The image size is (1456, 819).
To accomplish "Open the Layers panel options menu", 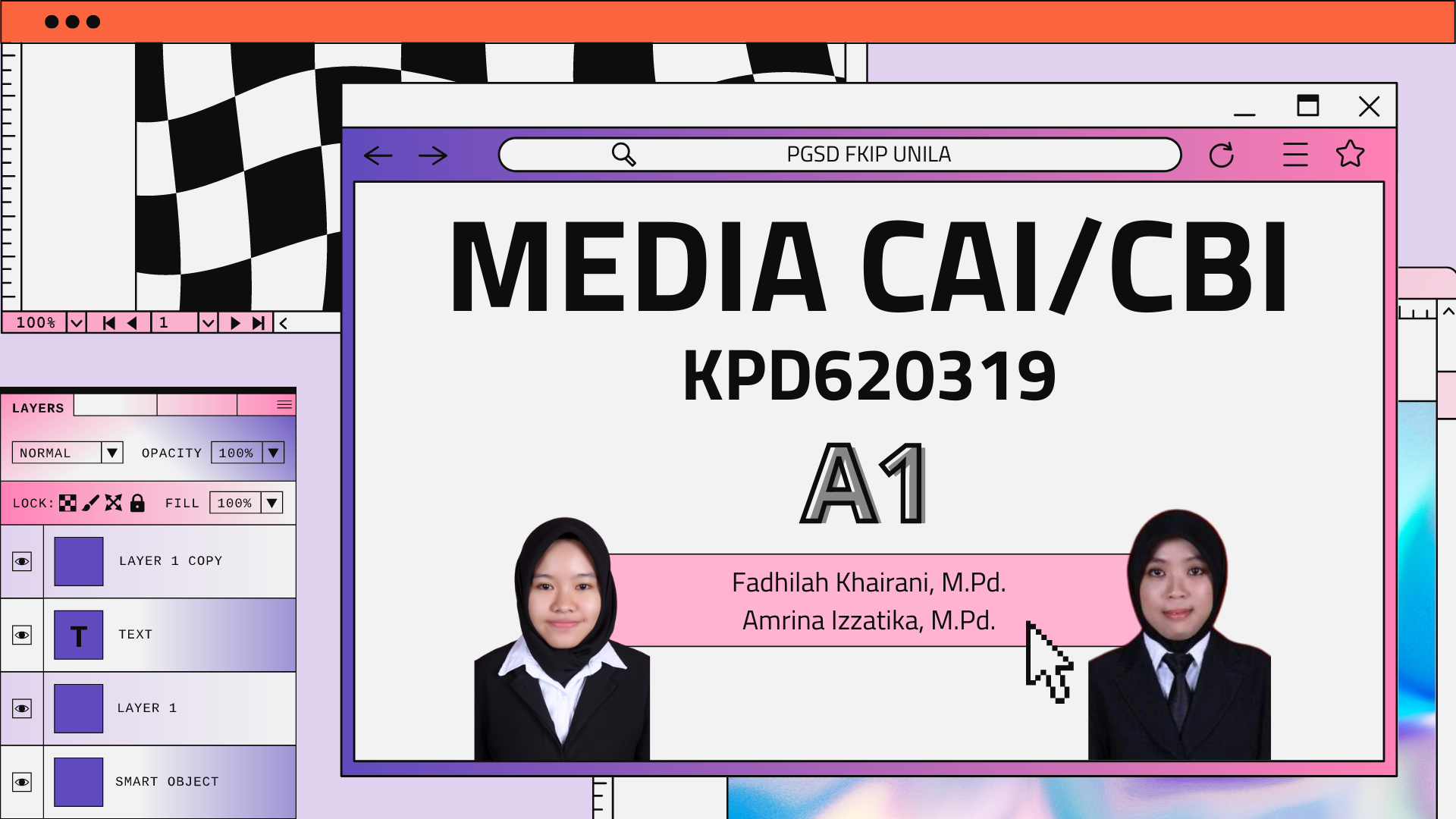I will (x=284, y=405).
